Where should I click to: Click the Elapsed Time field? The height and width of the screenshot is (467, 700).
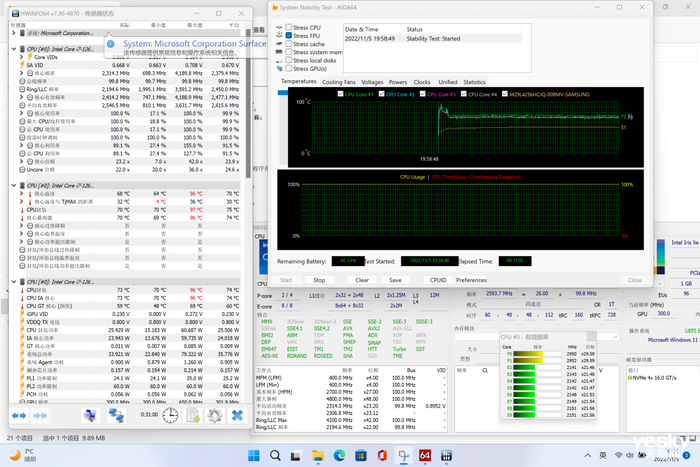[x=515, y=261]
